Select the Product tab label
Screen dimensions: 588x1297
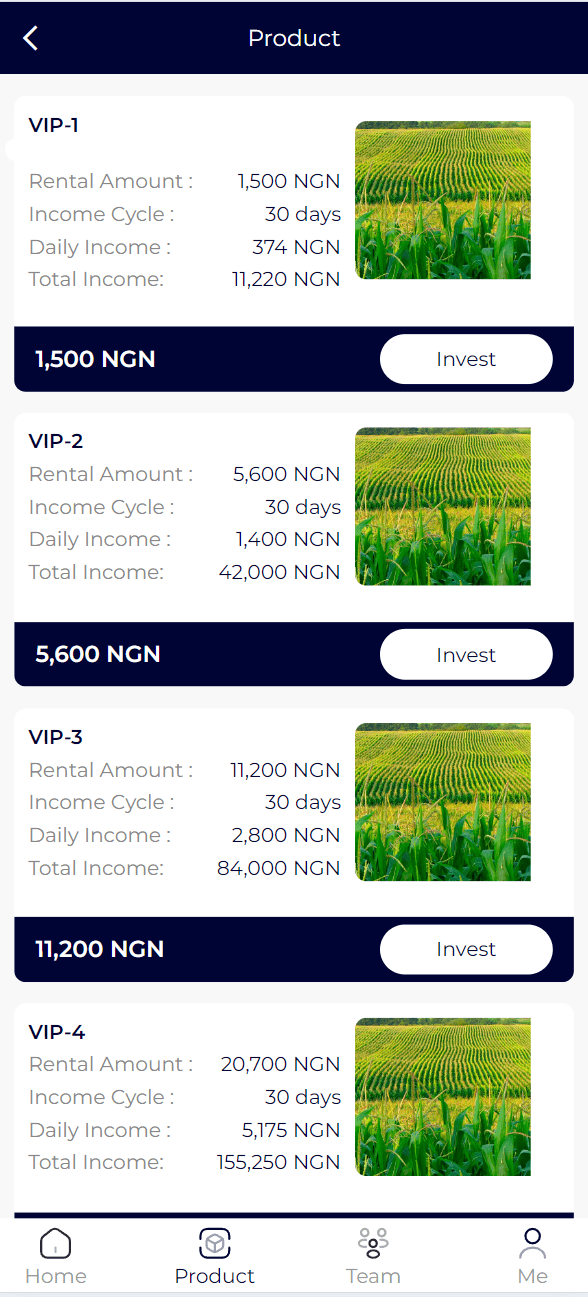(215, 1276)
